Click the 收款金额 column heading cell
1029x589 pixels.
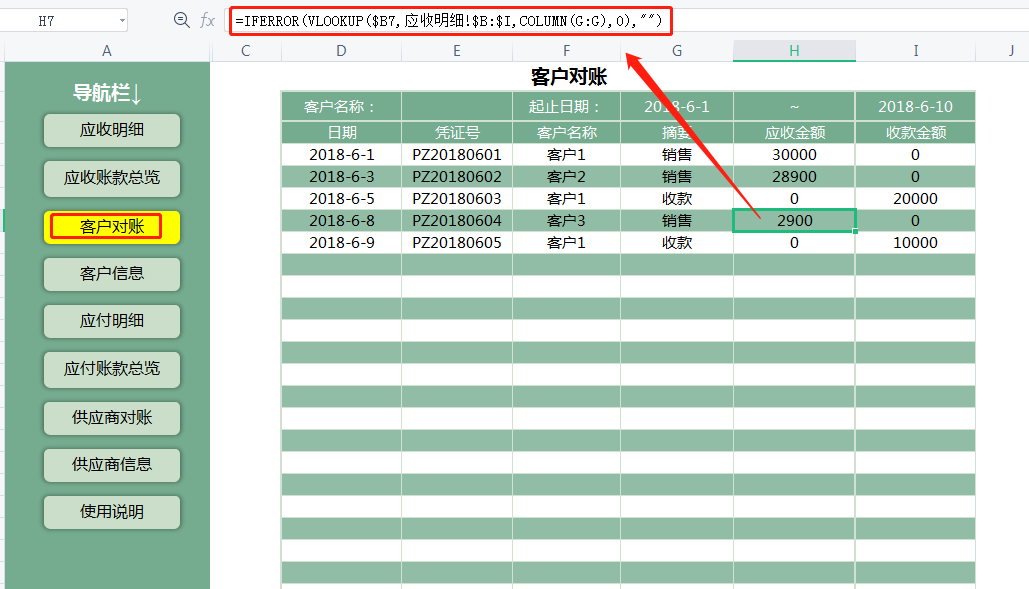[915, 128]
